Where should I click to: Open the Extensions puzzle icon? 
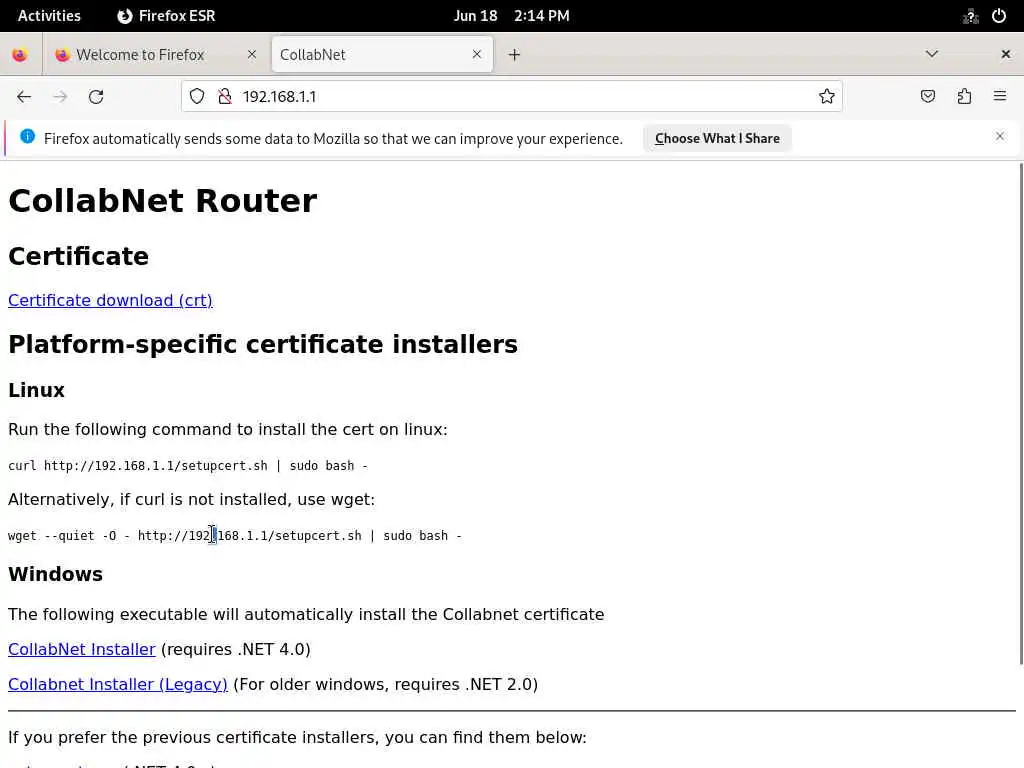click(965, 97)
